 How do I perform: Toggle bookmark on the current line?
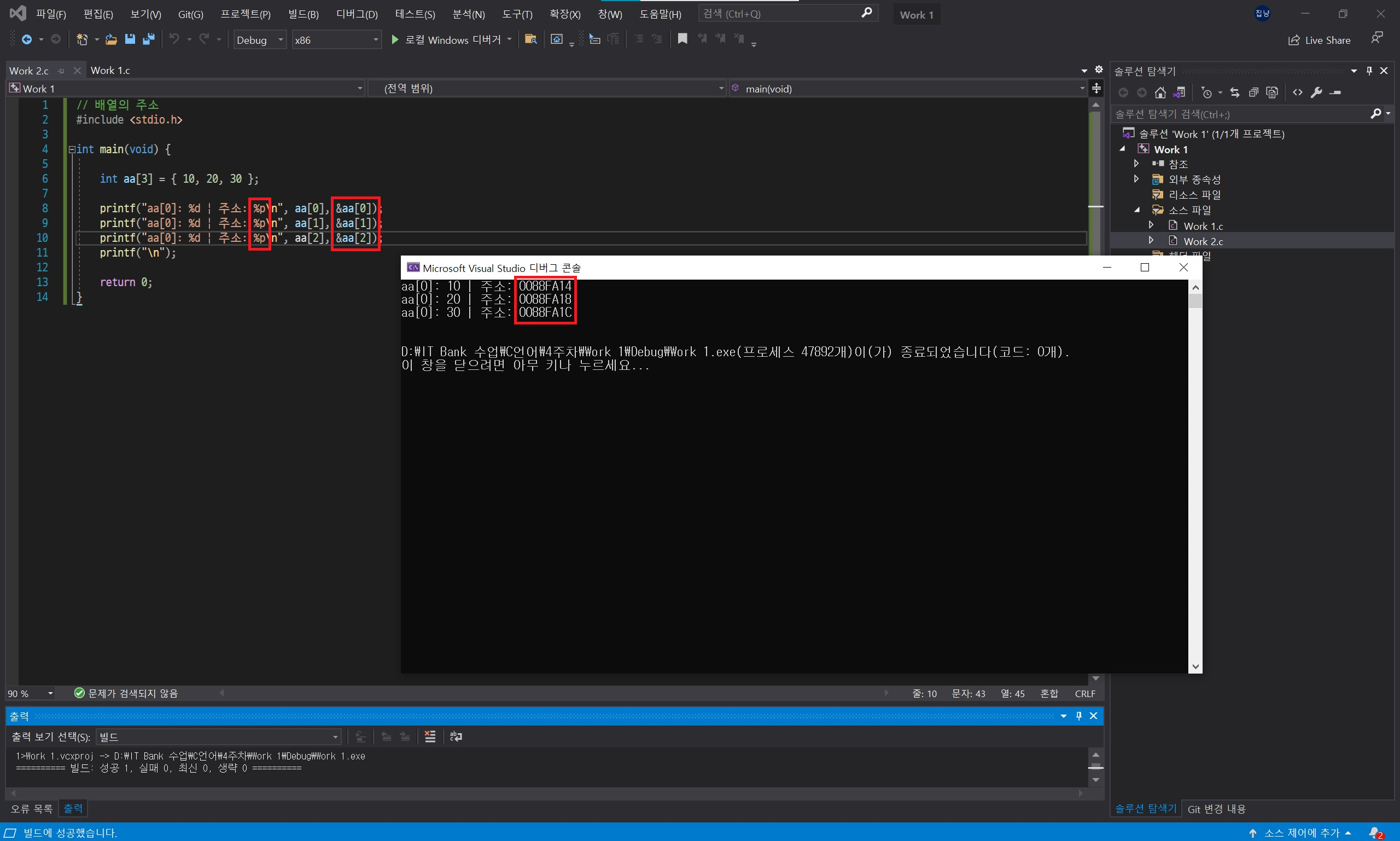682,38
